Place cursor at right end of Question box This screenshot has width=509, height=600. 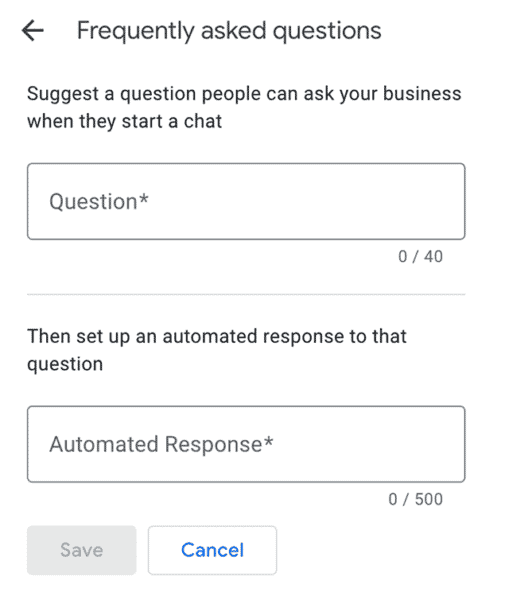pyautogui.click(x=454, y=201)
